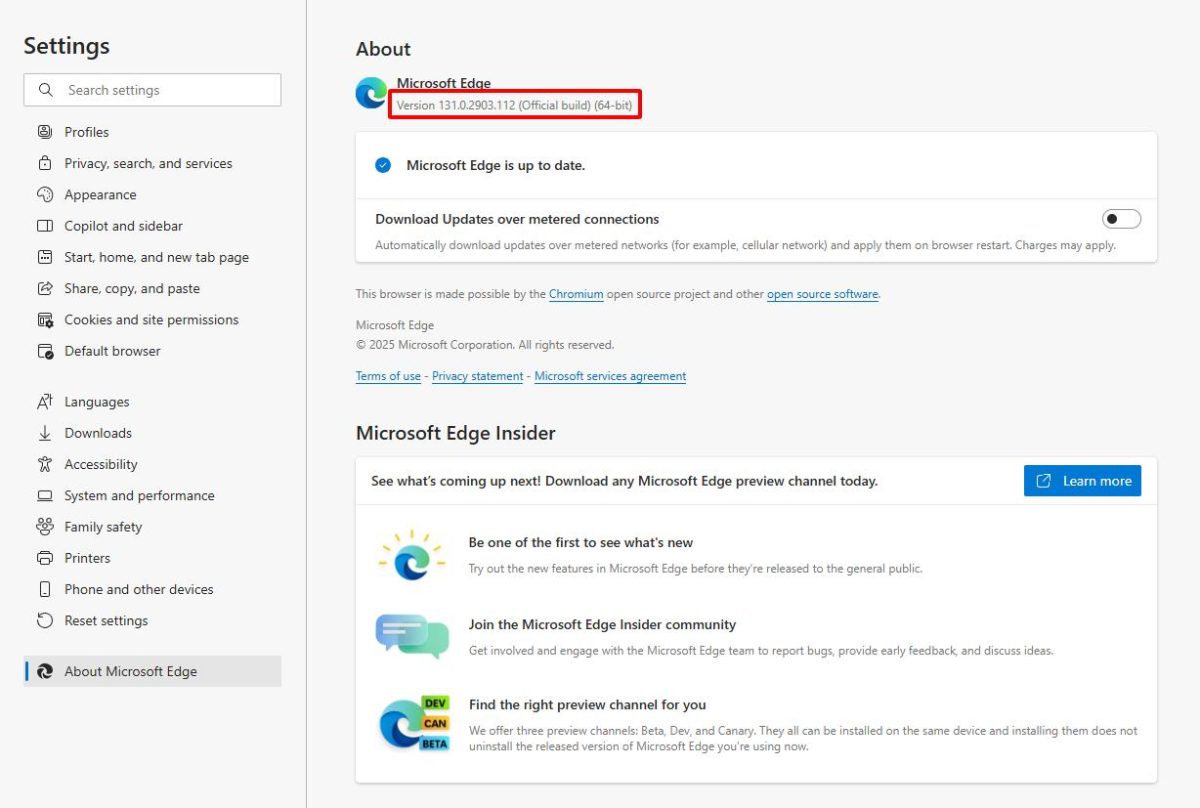Click the Share, copy, and paste icon
Screen dimensions: 1200x808
[x=44, y=288]
